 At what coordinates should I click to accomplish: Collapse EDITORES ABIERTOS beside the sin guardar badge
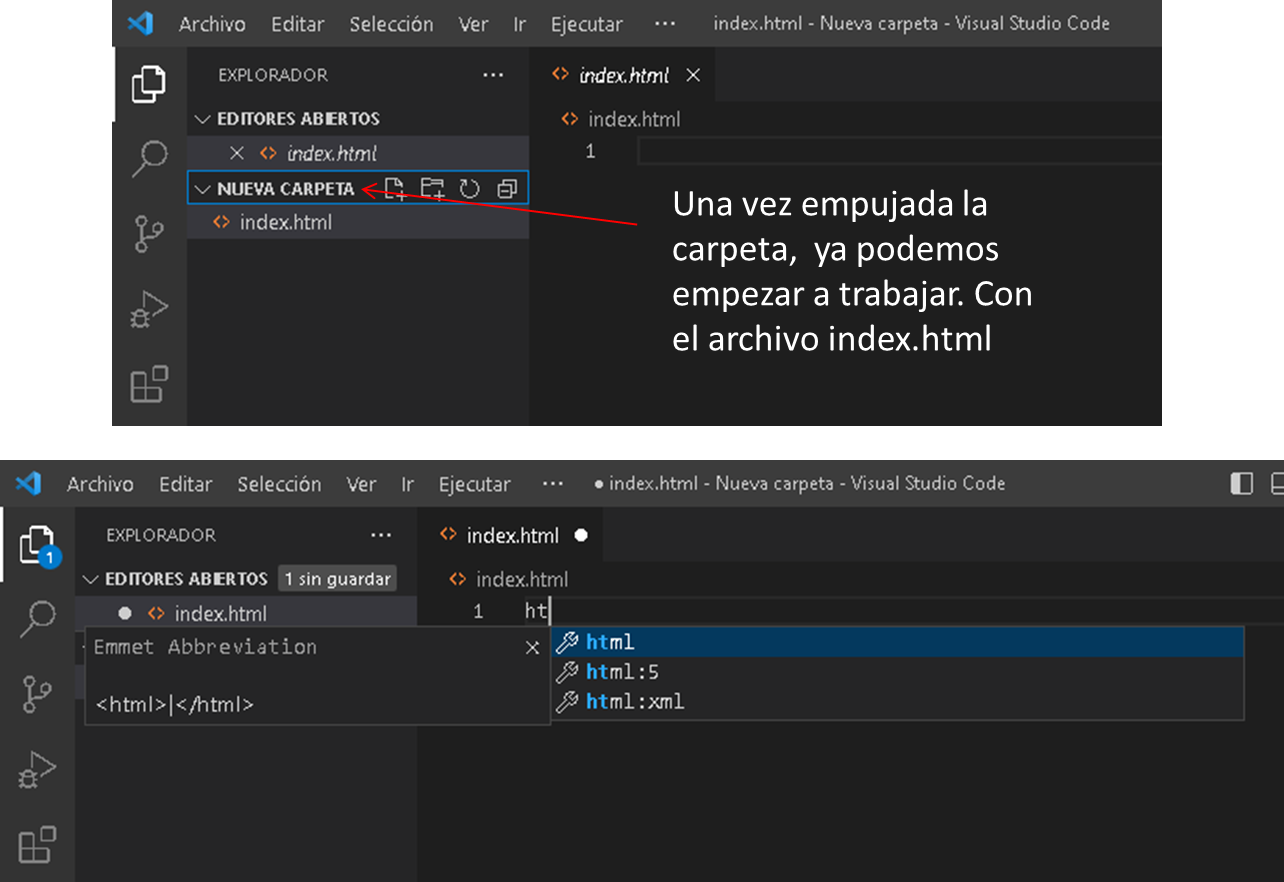point(92,579)
